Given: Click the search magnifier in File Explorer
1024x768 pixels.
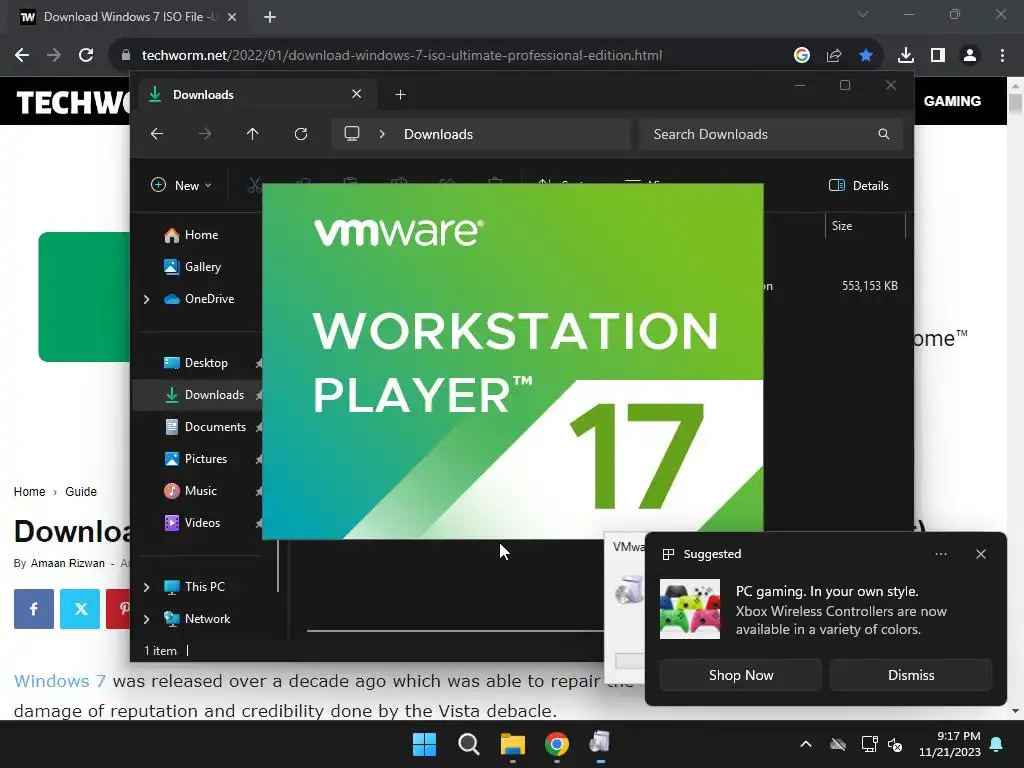Looking at the screenshot, I should click(x=884, y=134).
